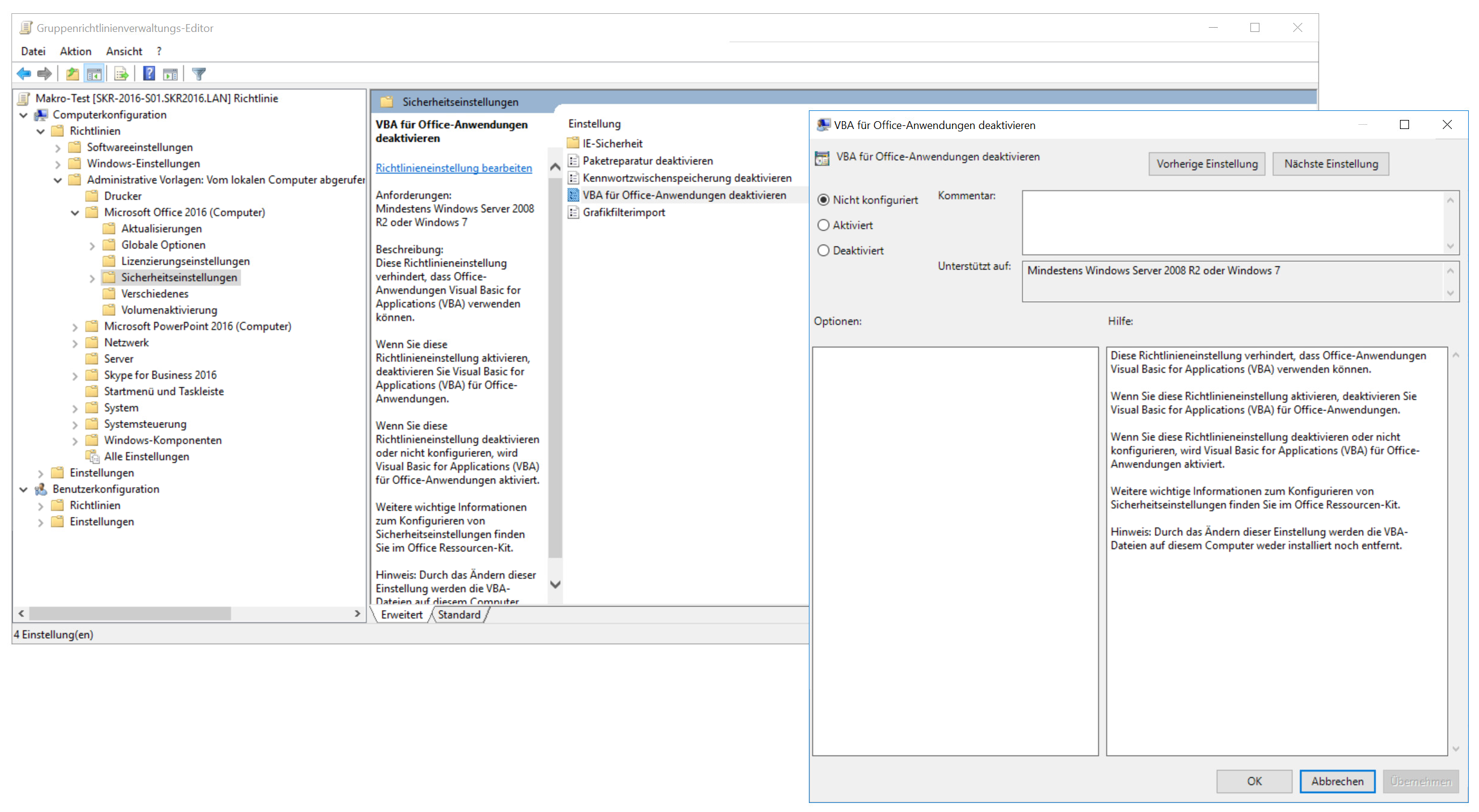The image size is (1479, 812).
Task: Click the export list icon
Action: pyautogui.click(x=121, y=74)
